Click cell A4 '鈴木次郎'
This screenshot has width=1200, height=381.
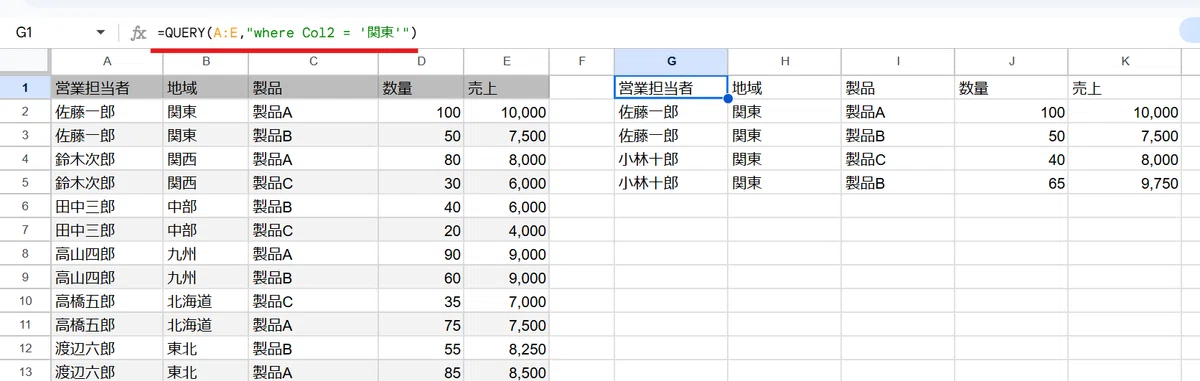107,159
